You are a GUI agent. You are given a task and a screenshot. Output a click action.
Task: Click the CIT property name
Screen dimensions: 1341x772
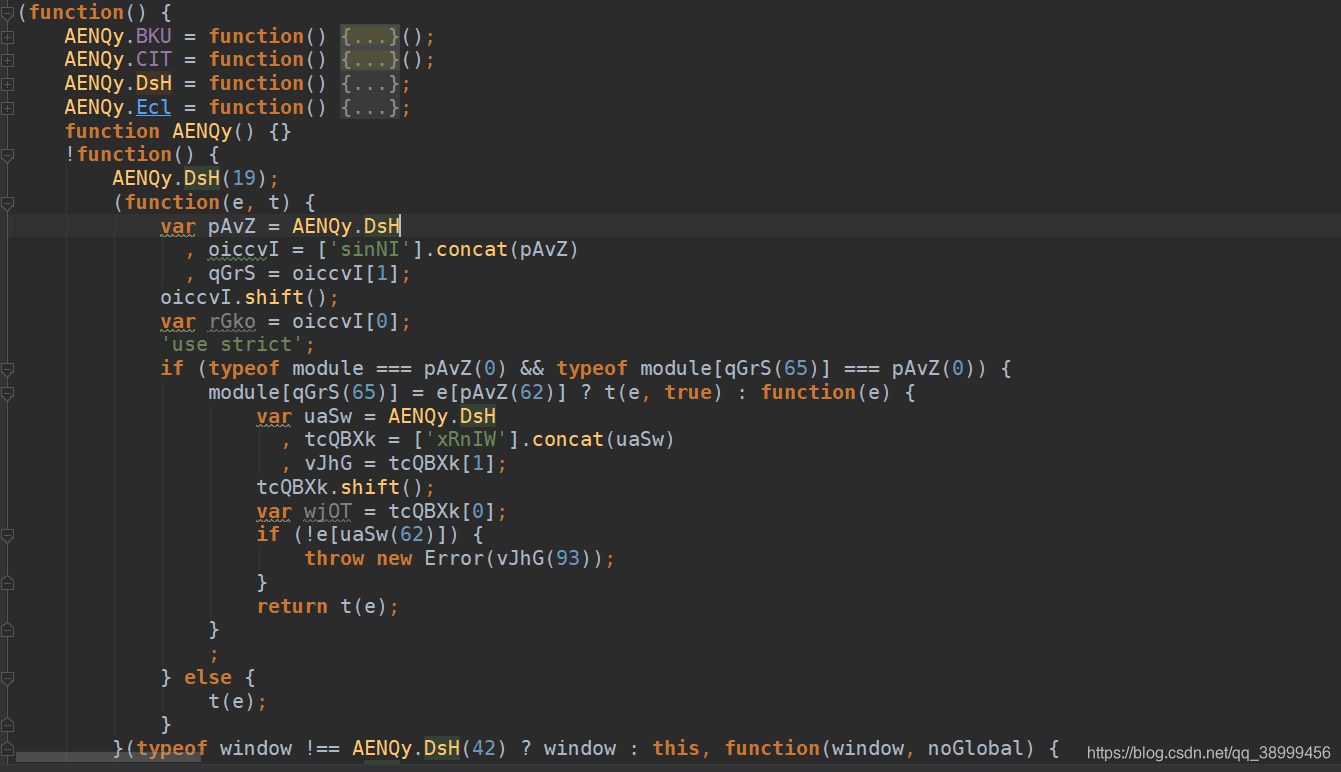tap(154, 60)
